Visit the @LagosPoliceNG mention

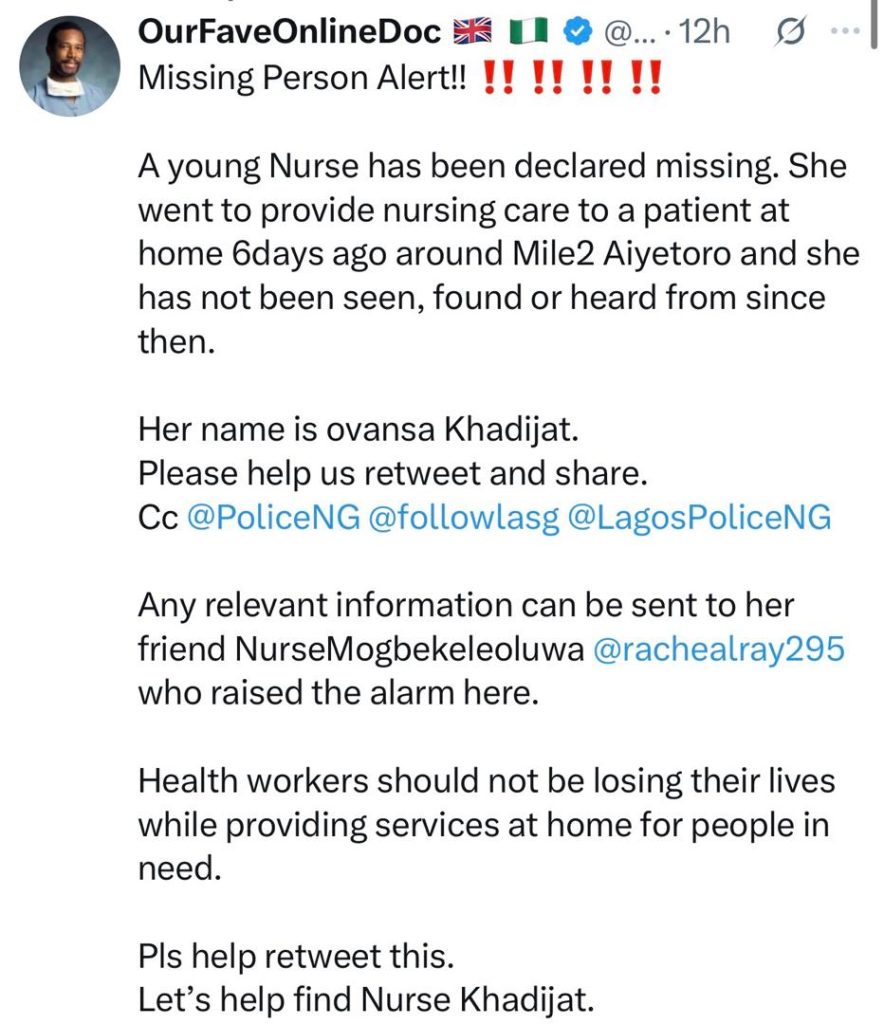(700, 518)
